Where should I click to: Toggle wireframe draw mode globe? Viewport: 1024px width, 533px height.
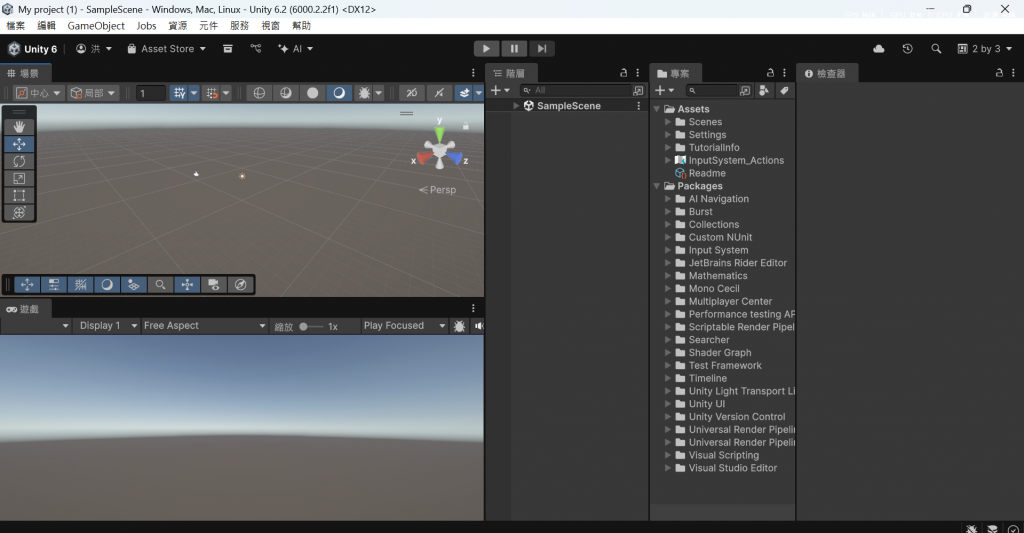259,93
